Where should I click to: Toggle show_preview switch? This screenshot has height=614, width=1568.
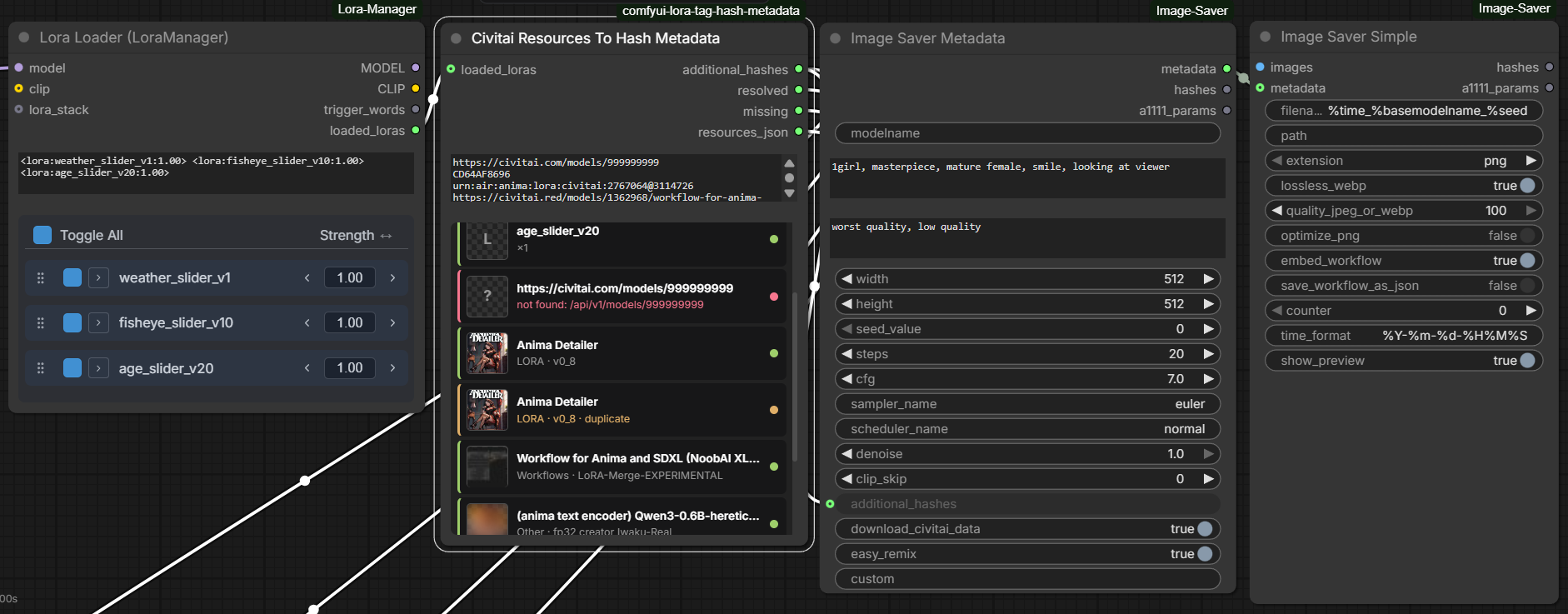1527,361
